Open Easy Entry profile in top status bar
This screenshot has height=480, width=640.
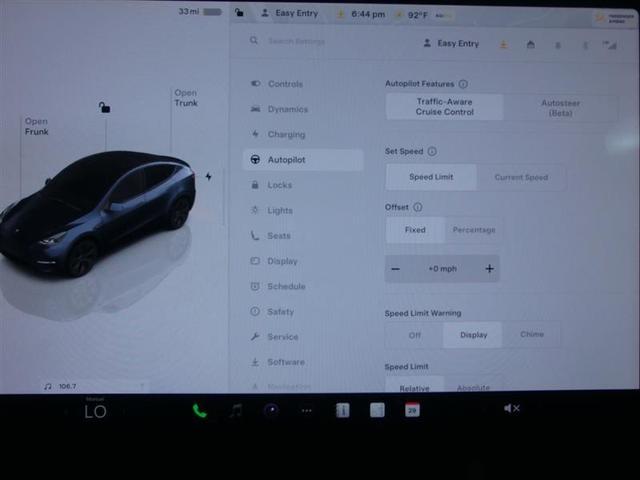289,13
